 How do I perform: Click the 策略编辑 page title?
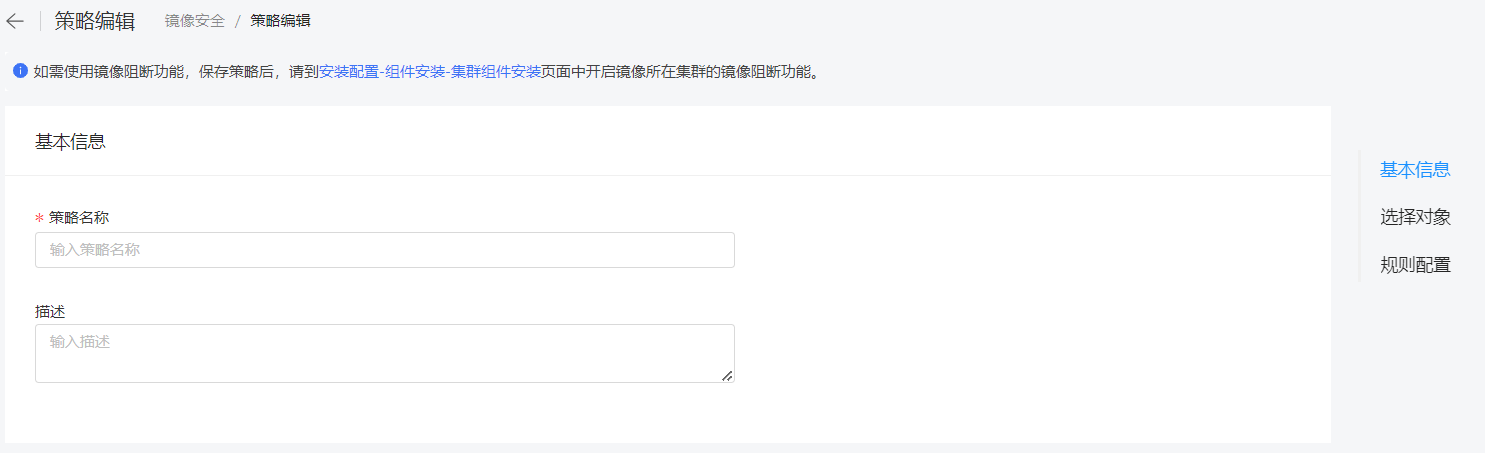click(95, 21)
